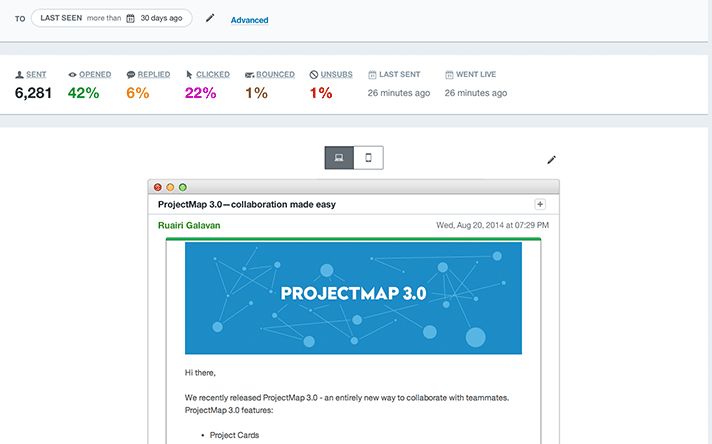The image size is (712, 444).
Task: Click the calendar icon in the filter
Action: pyautogui.click(x=130, y=19)
